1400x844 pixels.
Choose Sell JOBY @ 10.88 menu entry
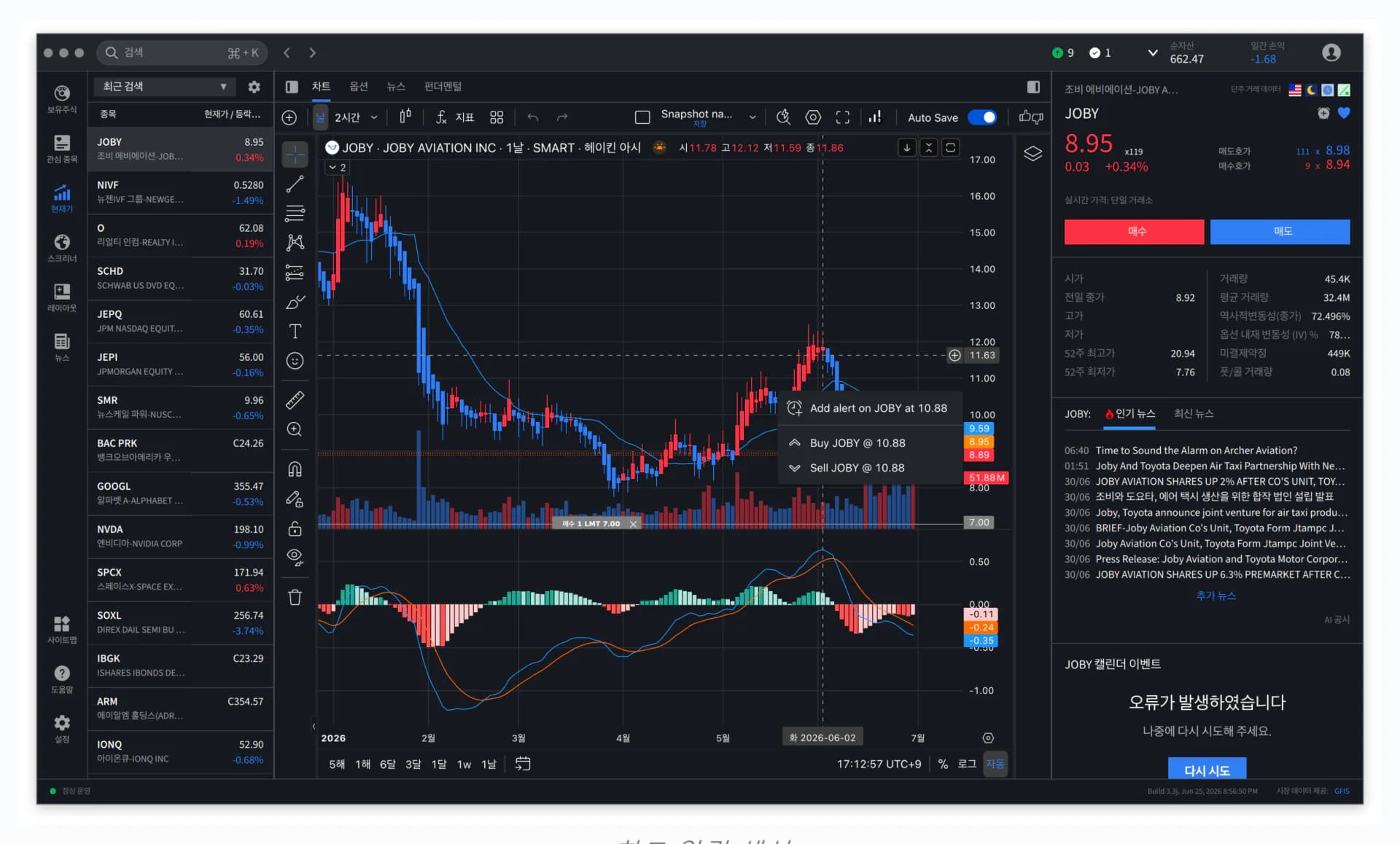tap(870, 468)
